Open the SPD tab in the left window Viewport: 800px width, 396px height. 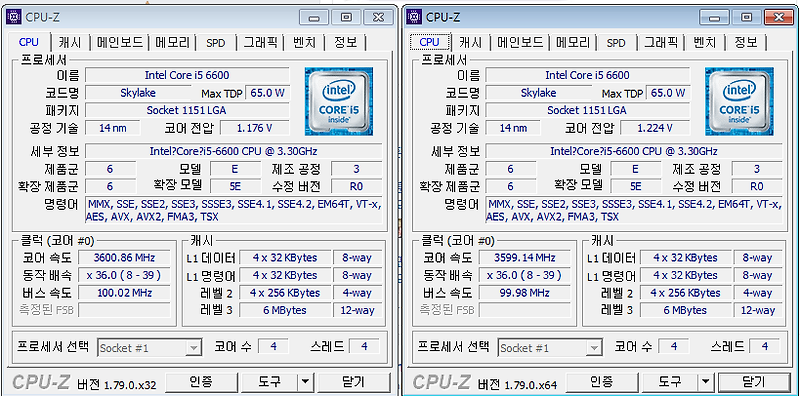[x=216, y=43]
